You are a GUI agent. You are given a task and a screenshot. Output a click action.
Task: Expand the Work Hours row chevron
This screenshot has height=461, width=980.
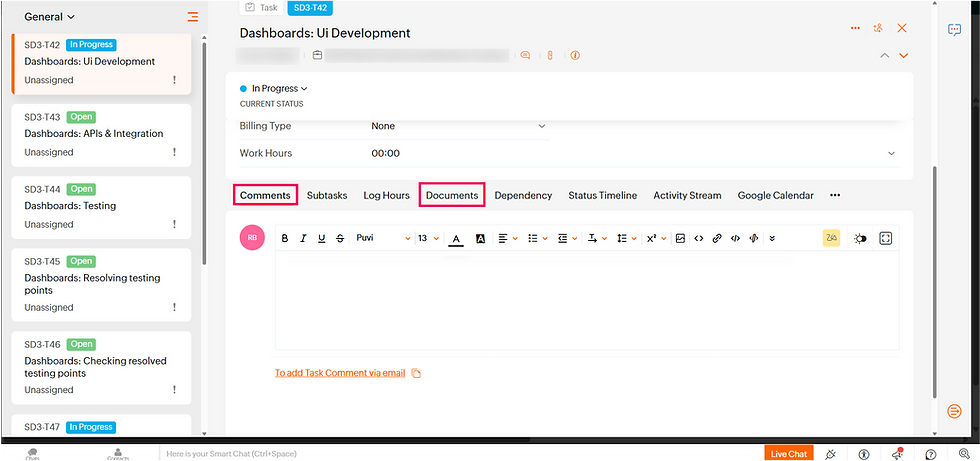(891, 153)
